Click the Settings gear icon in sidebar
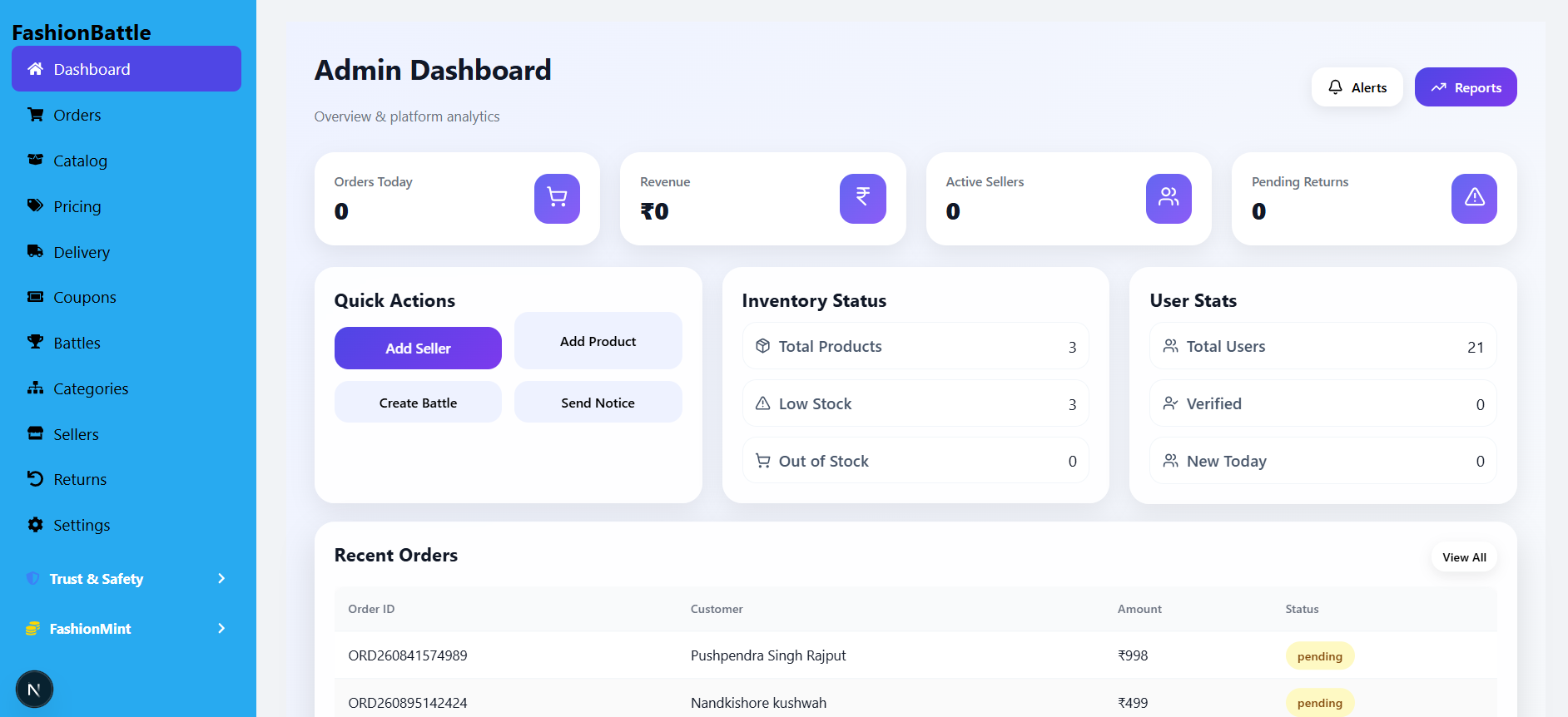The width and height of the screenshot is (1568, 717). tap(35, 524)
